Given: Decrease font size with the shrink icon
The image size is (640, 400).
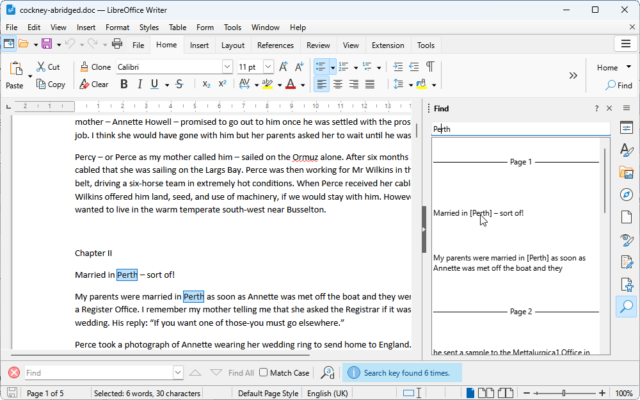Looking at the screenshot, I should (299, 67).
